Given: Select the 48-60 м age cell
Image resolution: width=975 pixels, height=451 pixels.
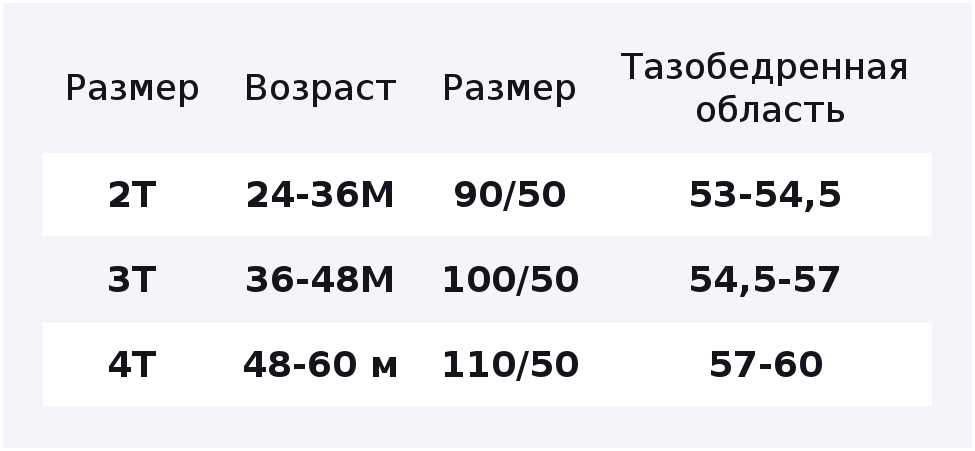Looking at the screenshot, I should [x=320, y=365].
